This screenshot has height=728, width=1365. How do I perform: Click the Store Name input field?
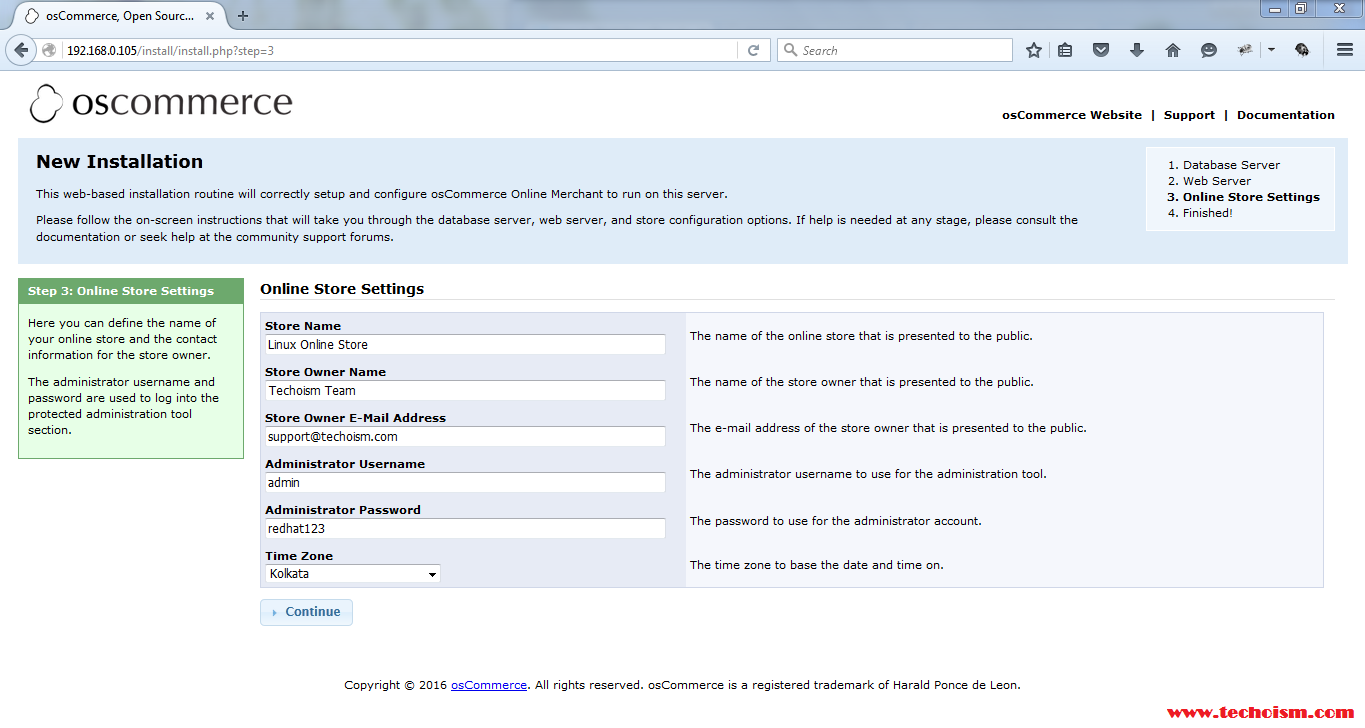click(465, 344)
